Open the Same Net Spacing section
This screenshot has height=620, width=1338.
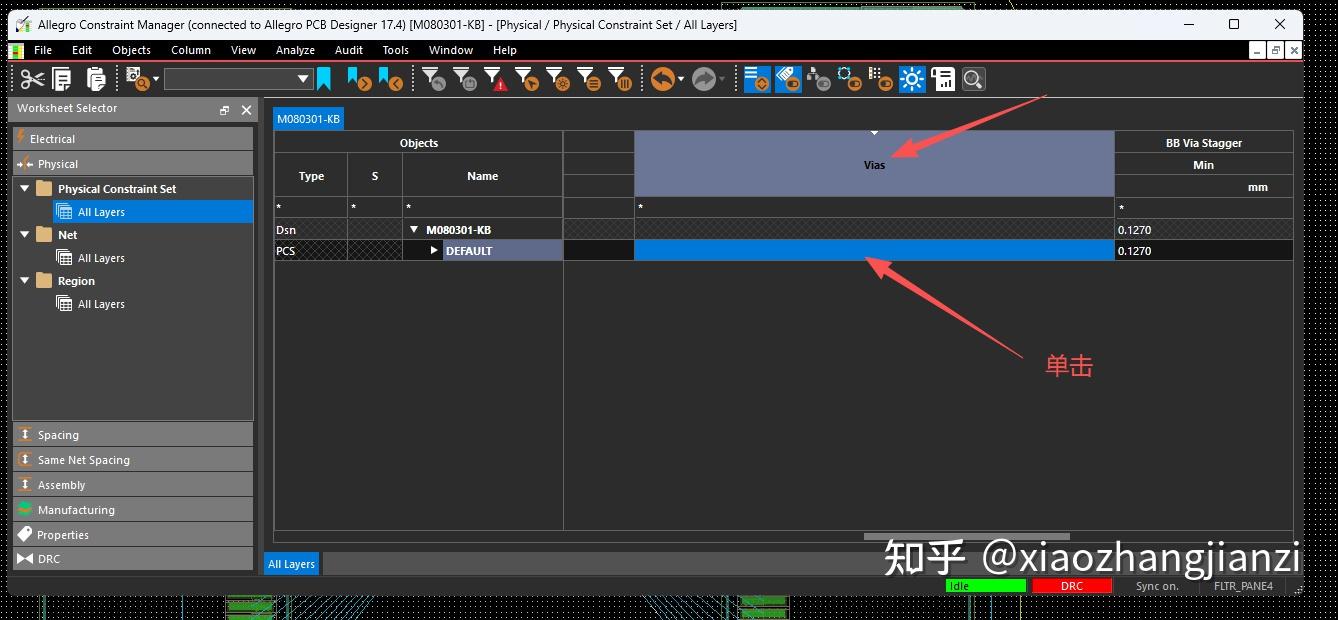click(x=133, y=459)
